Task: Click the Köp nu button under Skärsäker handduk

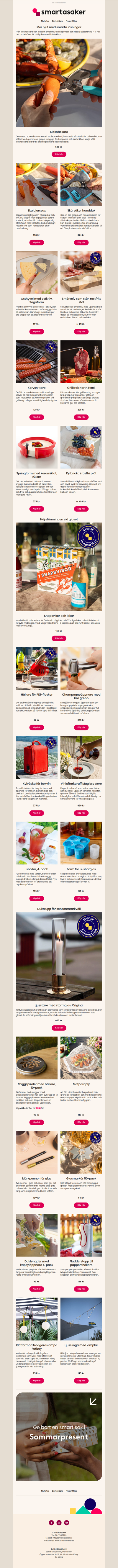Action: pos(81,242)
